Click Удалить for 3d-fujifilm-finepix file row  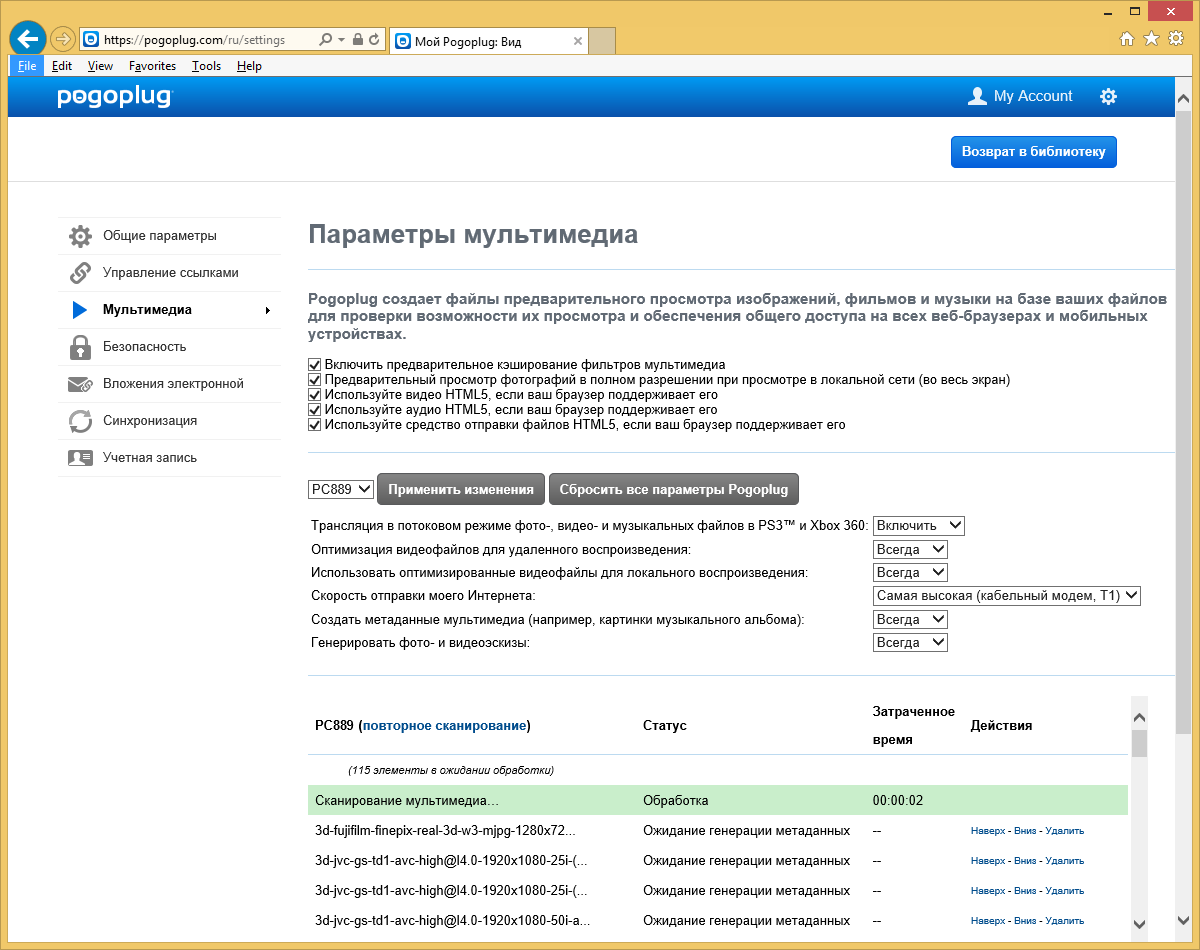tap(1064, 831)
